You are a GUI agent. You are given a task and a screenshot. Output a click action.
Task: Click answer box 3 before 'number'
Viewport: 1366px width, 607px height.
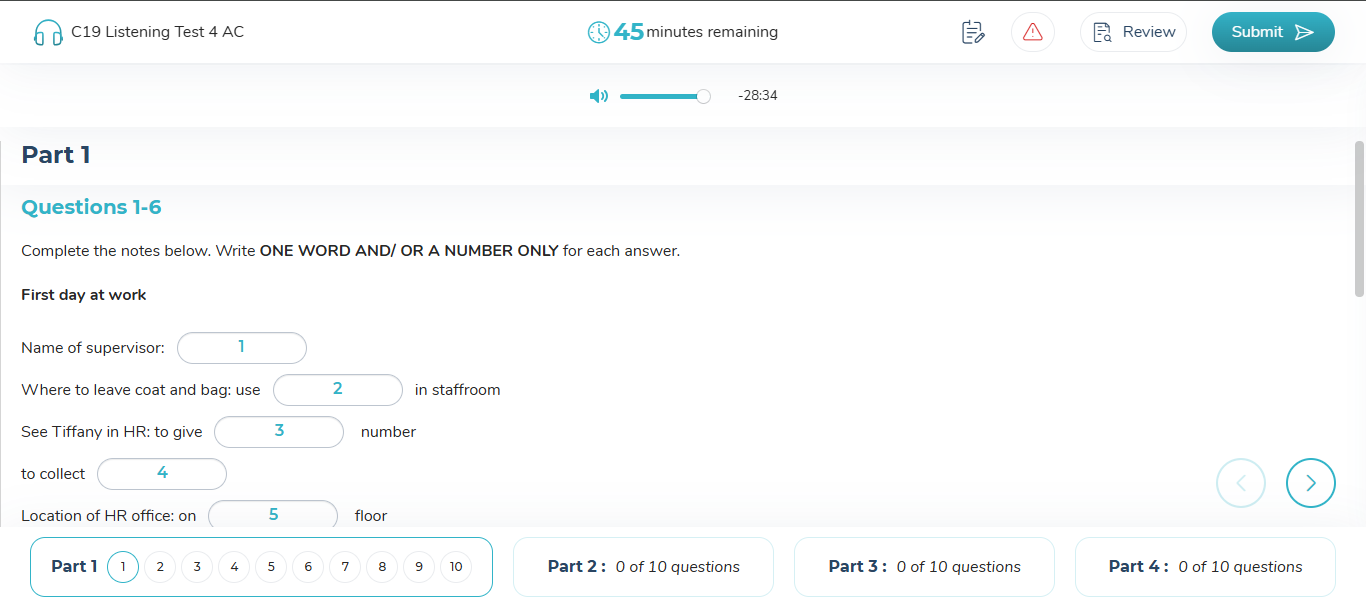(279, 432)
